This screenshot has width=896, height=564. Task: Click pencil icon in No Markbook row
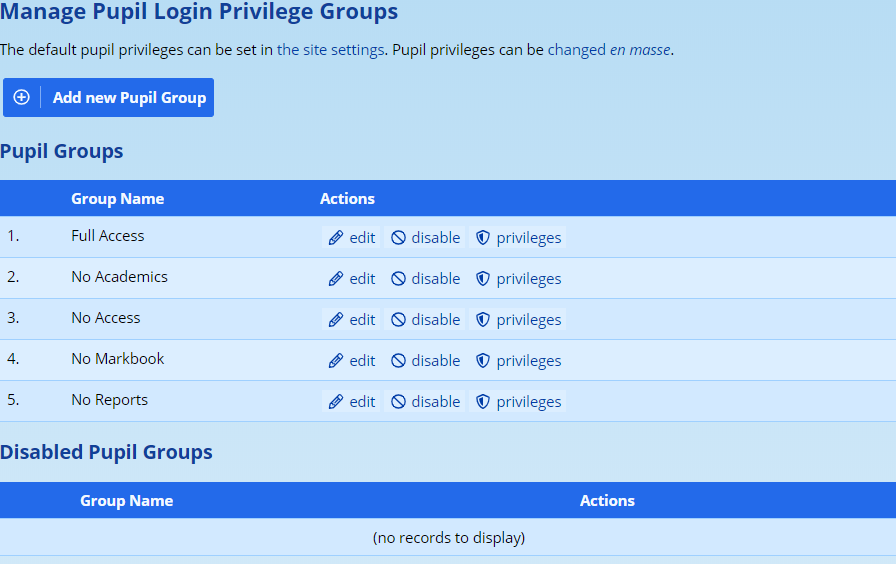335,361
